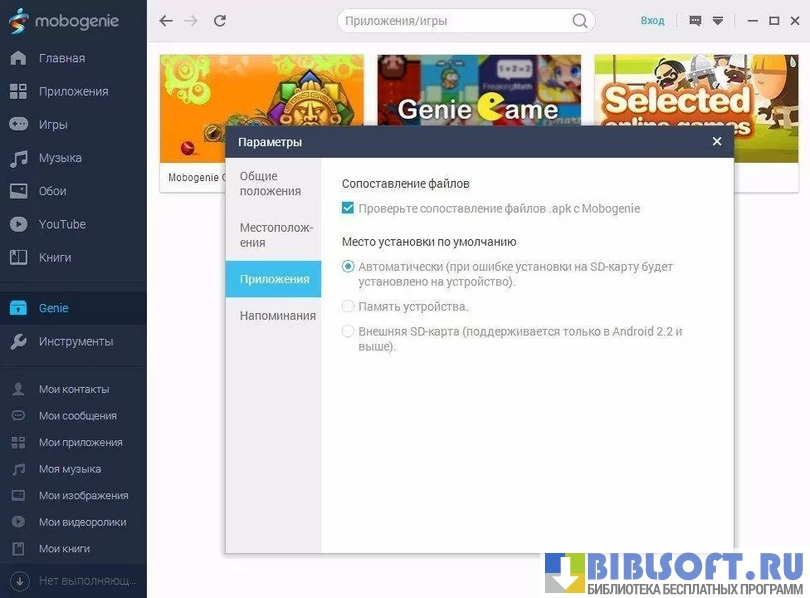Click the search magnifier icon
Image resolution: width=810 pixels, height=598 pixels.
pyautogui.click(x=580, y=20)
